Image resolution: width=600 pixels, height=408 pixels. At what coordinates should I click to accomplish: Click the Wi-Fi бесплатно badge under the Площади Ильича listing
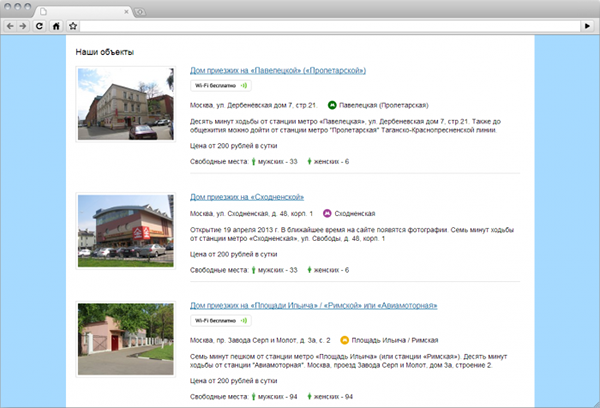pos(221,320)
